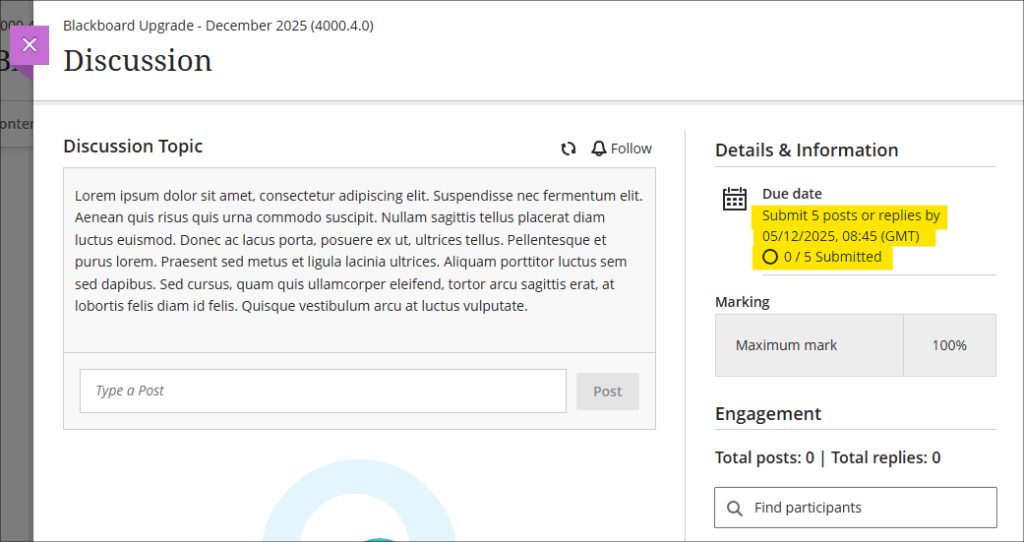Click the Lorem ipsum topic description text
Image resolution: width=1024 pixels, height=542 pixels.
click(x=358, y=251)
